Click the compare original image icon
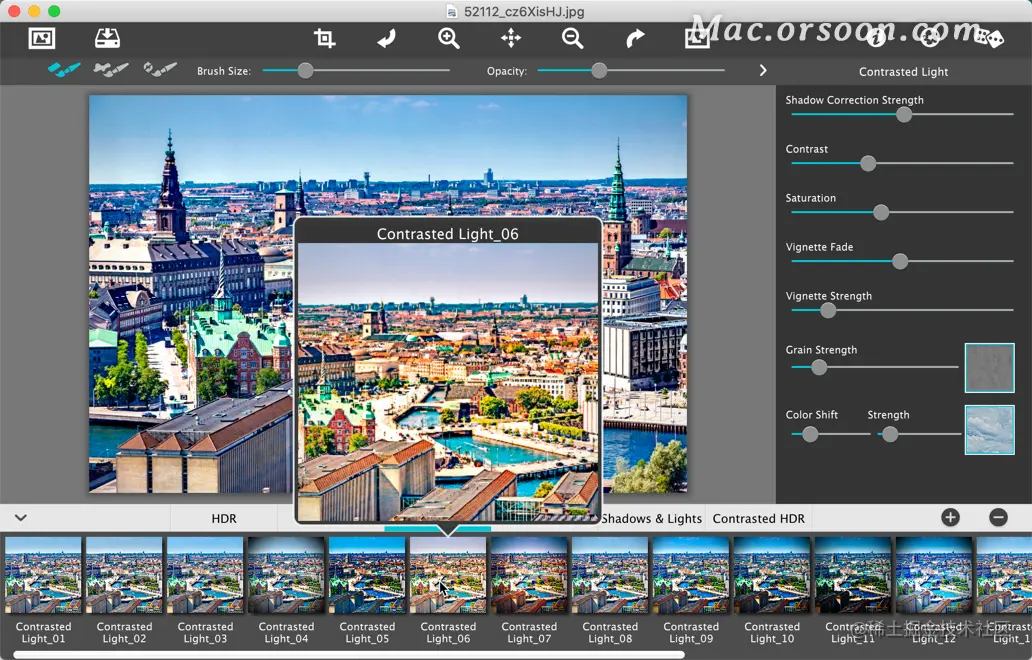 coord(697,38)
